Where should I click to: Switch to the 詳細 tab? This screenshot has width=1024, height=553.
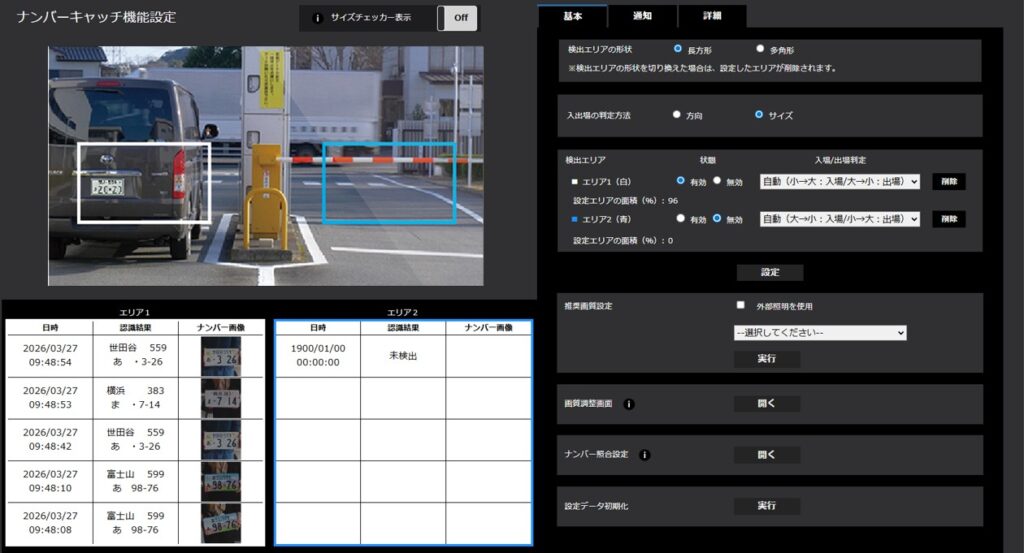tap(711, 16)
